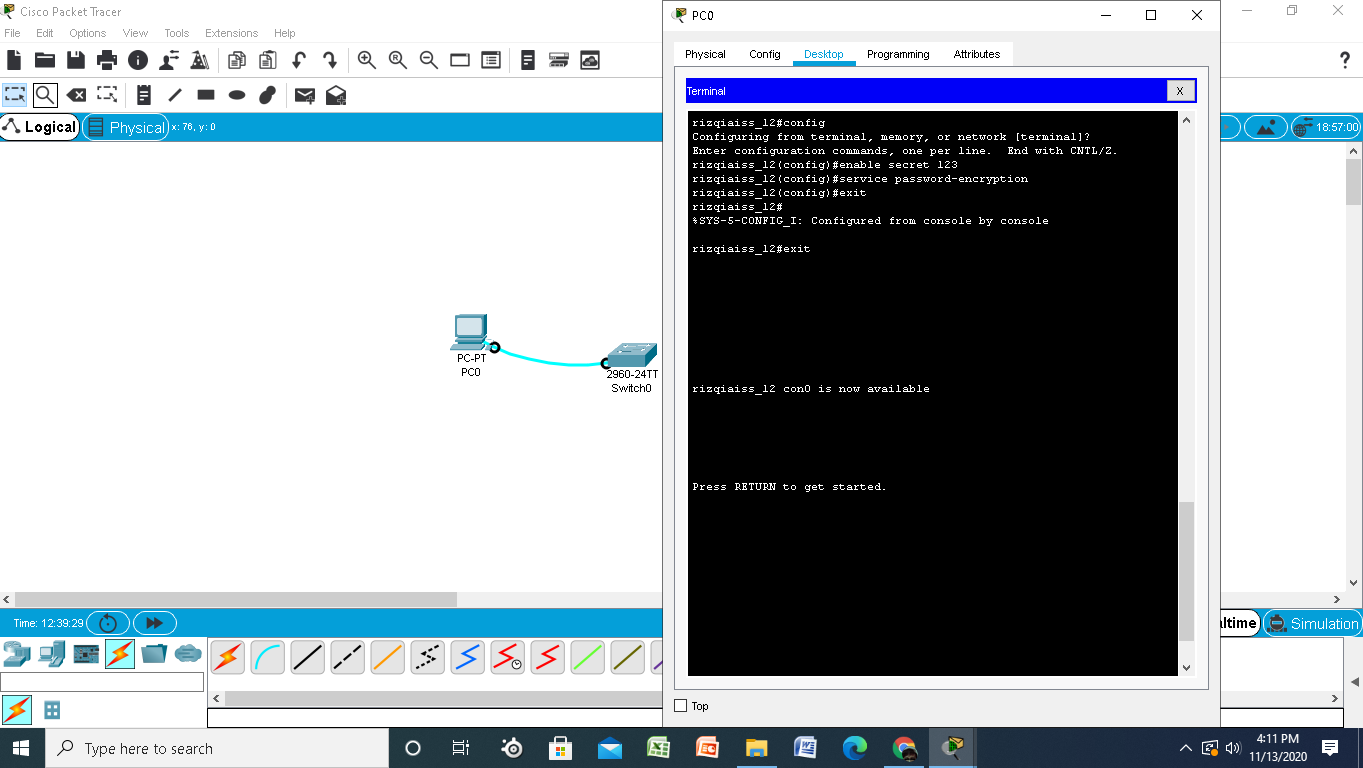This screenshot has height=768, width=1363.
Task: Toggle the Top checkbox in PC0 window
Action: (x=681, y=706)
